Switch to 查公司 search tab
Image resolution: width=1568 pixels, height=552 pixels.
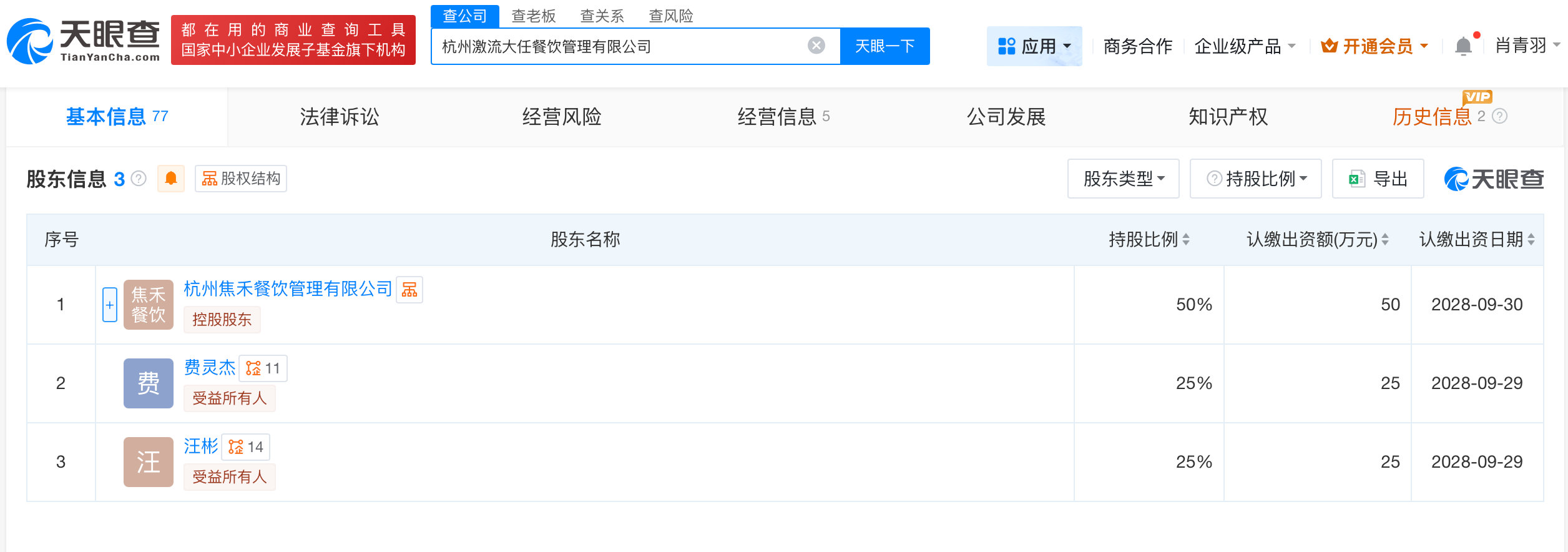pyautogui.click(x=465, y=16)
